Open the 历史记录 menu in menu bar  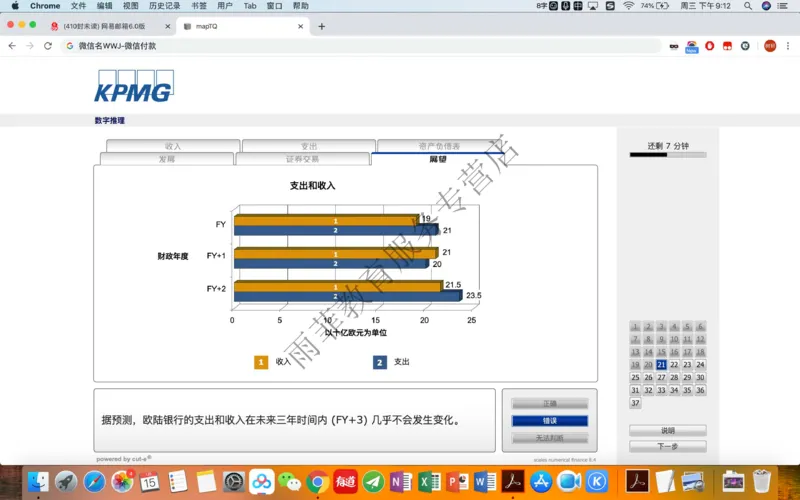click(x=164, y=6)
